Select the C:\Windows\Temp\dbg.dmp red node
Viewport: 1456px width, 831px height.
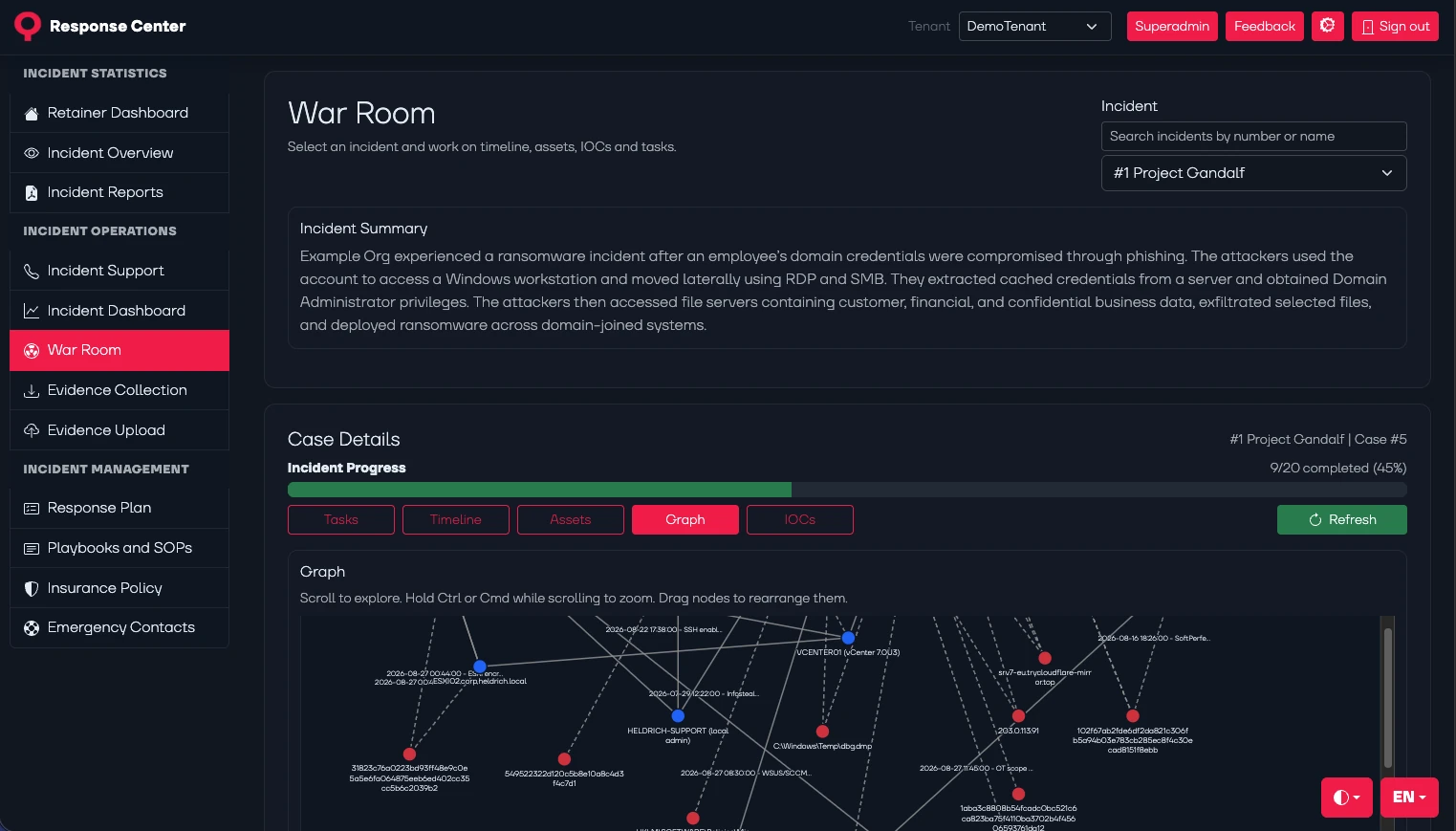[822, 732]
